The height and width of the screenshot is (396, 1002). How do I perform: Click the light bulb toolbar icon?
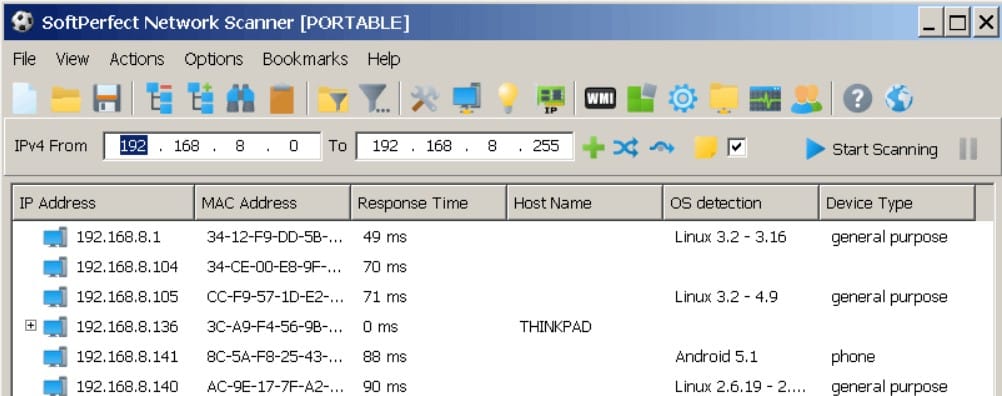pyautogui.click(x=508, y=98)
